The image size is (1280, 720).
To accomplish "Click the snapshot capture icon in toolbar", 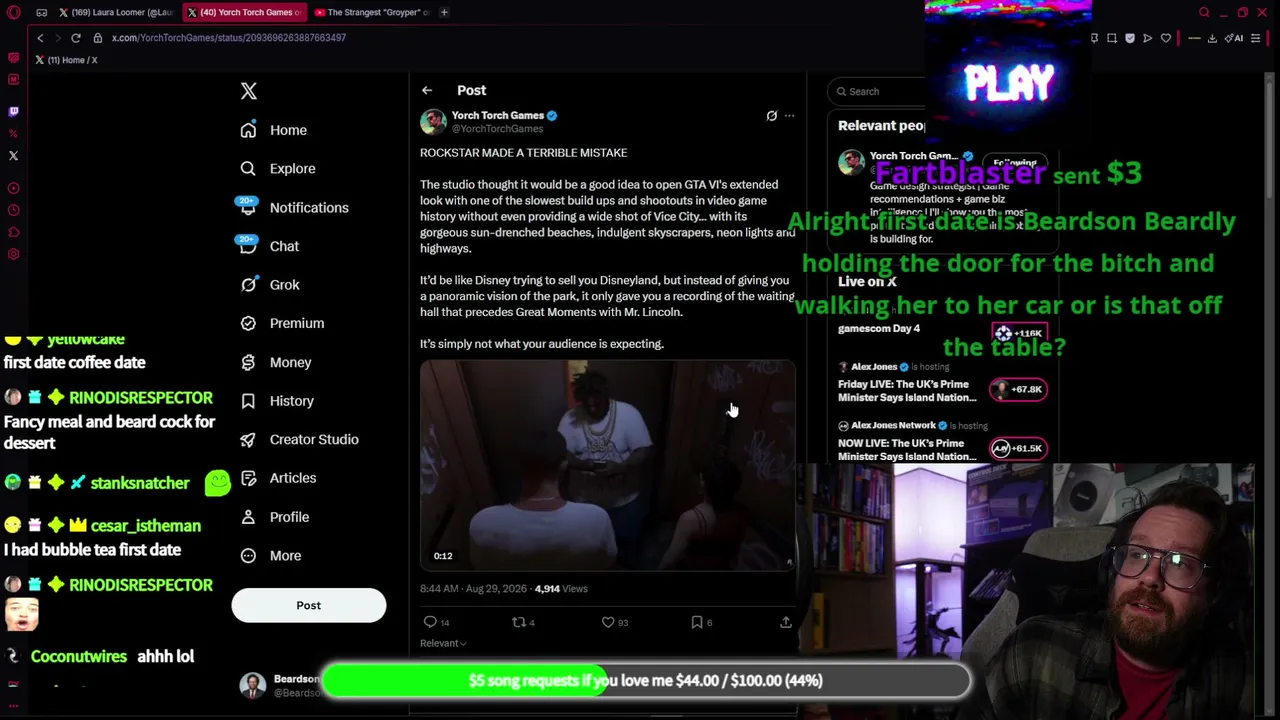I will point(1112,38).
